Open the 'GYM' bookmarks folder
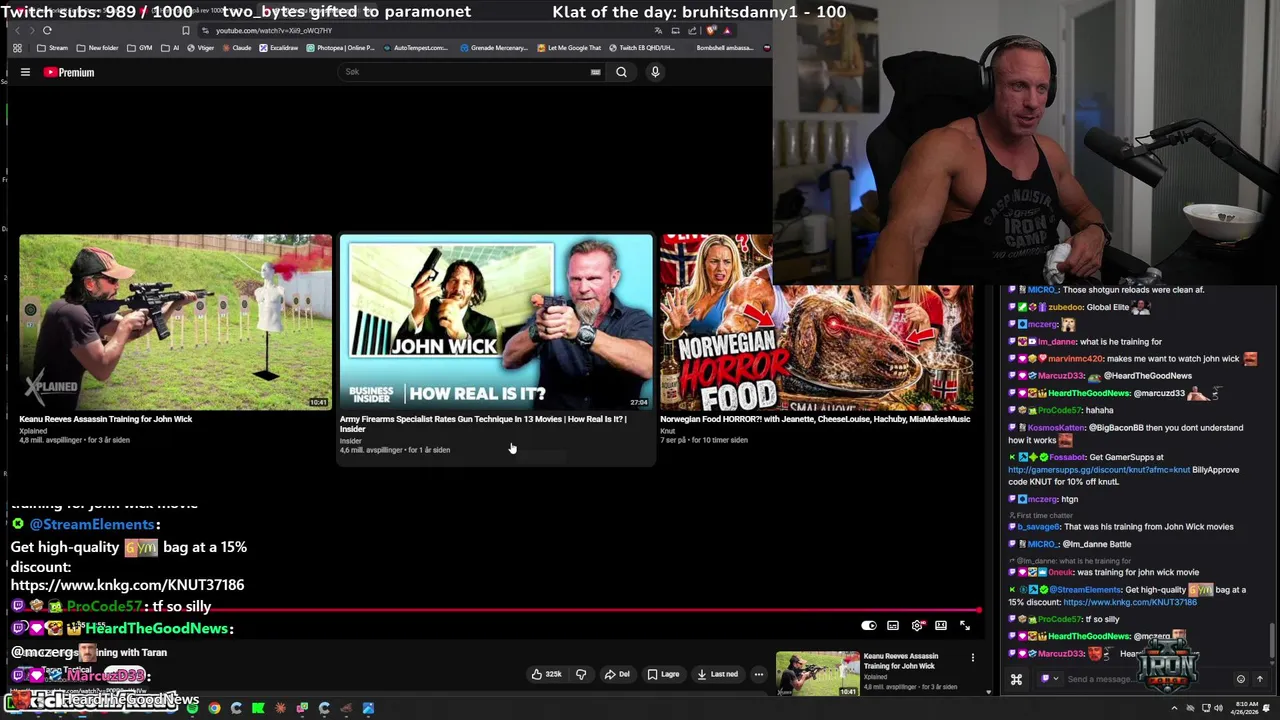Image resolution: width=1280 pixels, height=720 pixels. (x=140, y=48)
